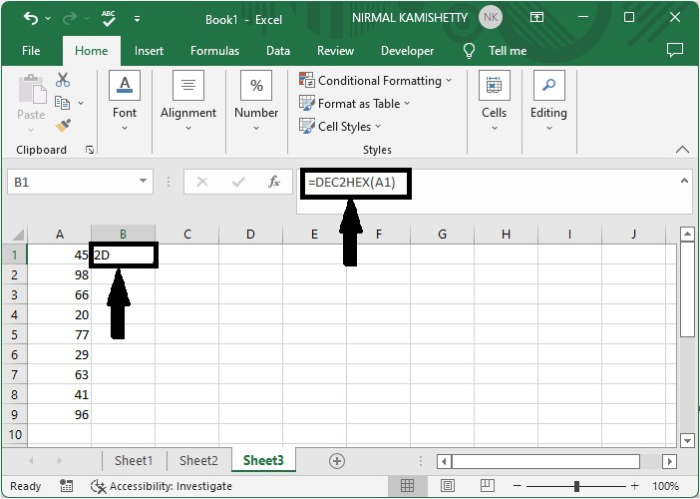This screenshot has height=499, width=700.
Task: Expand Copy options arrow
Action: pyautogui.click(x=81, y=103)
